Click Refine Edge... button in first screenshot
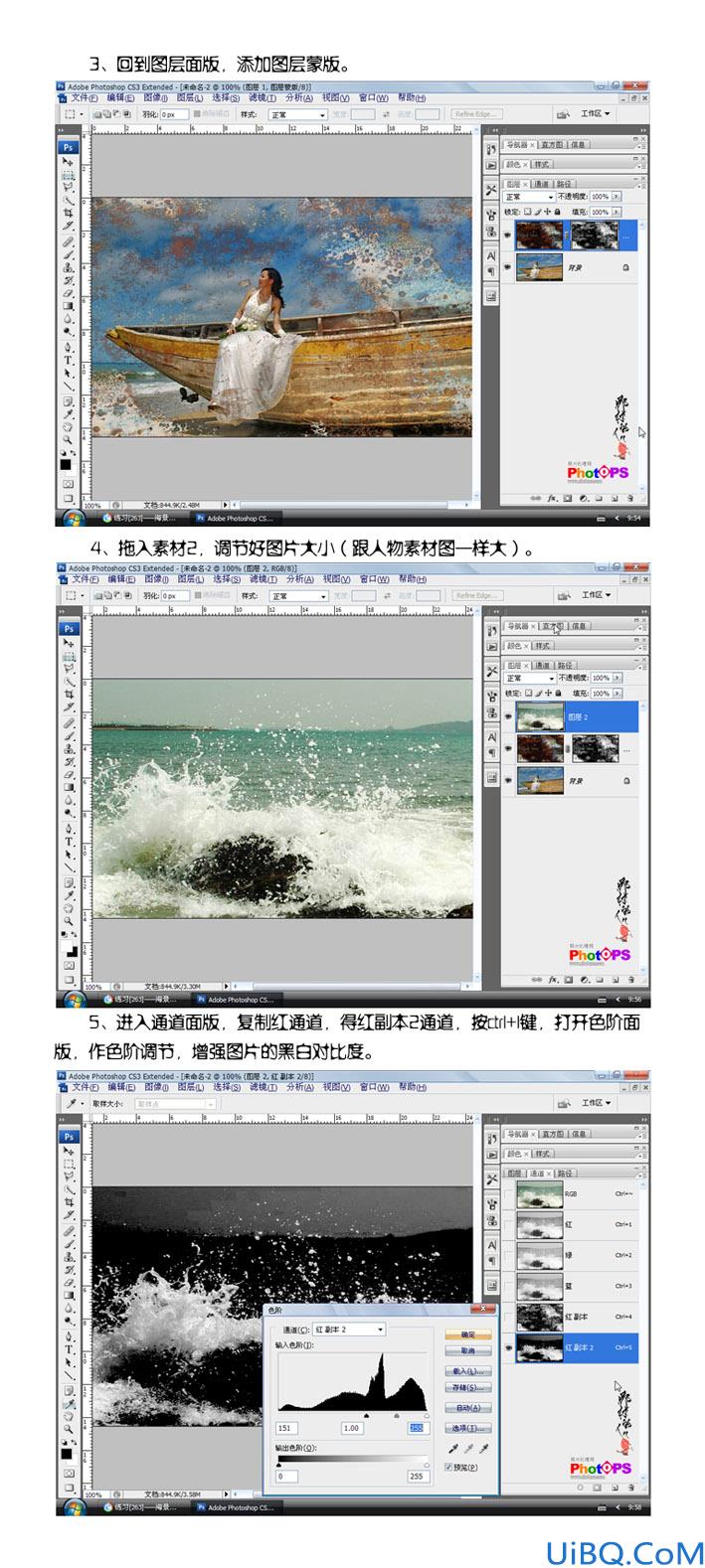The image size is (705, 1568). (475, 114)
